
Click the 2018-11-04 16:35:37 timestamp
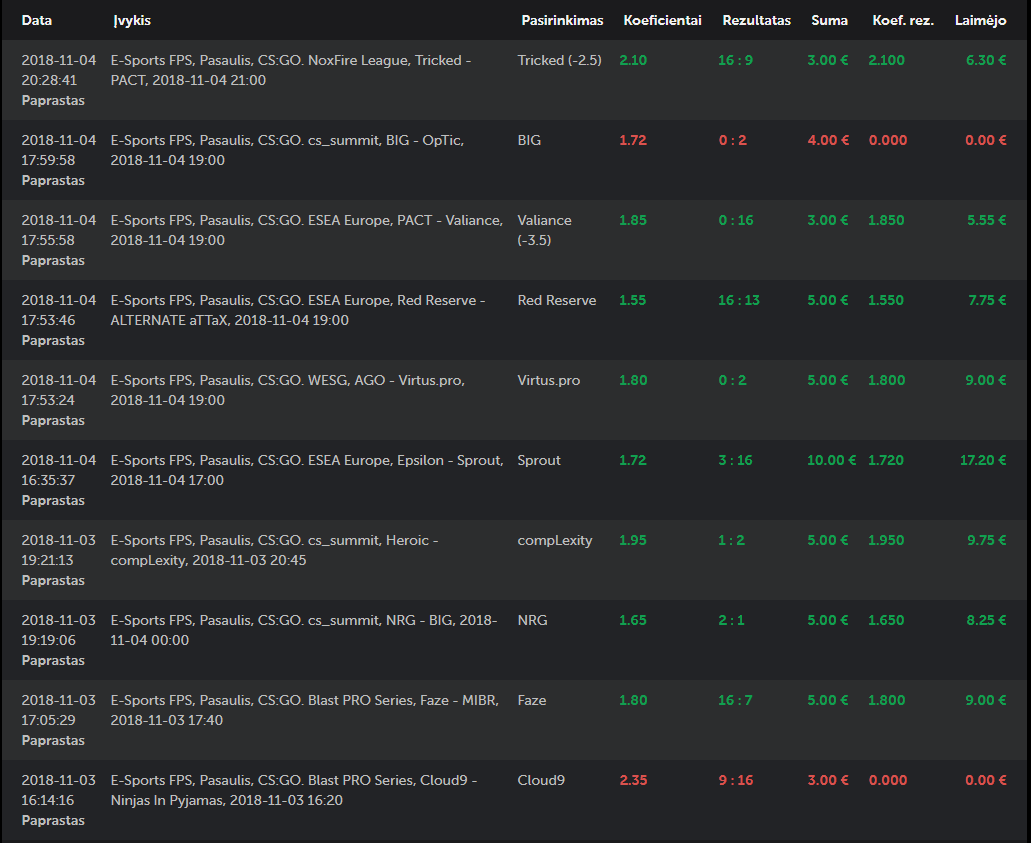[x=59, y=470]
